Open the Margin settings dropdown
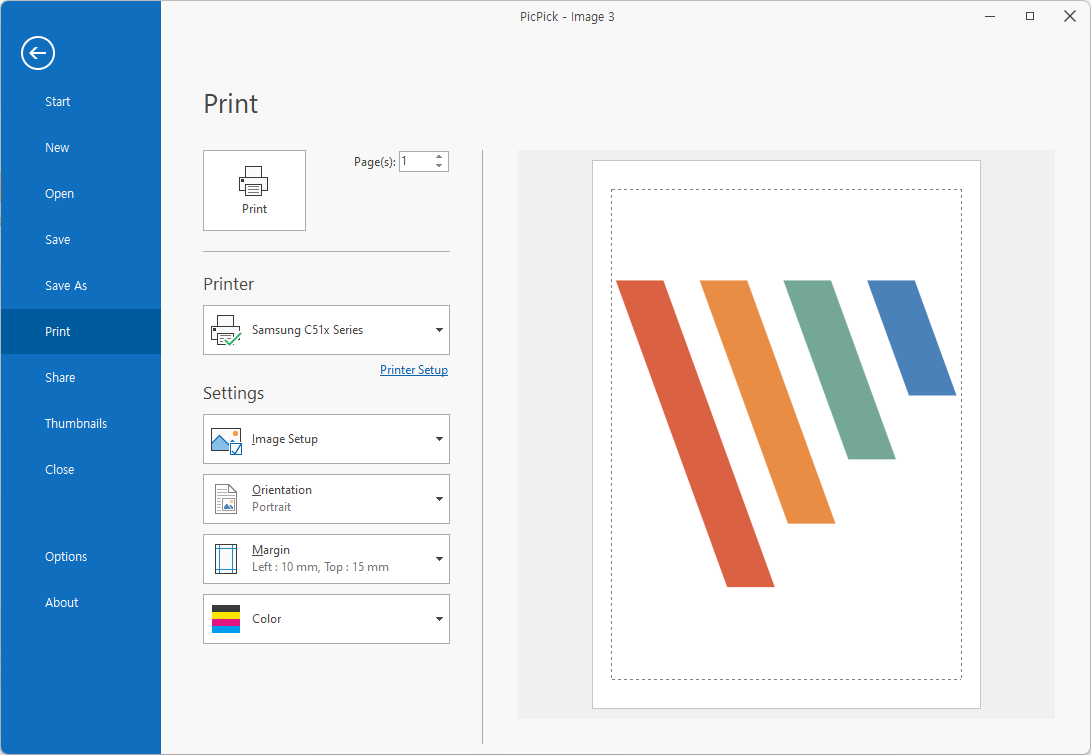Image resolution: width=1091 pixels, height=755 pixels. pyautogui.click(x=438, y=558)
